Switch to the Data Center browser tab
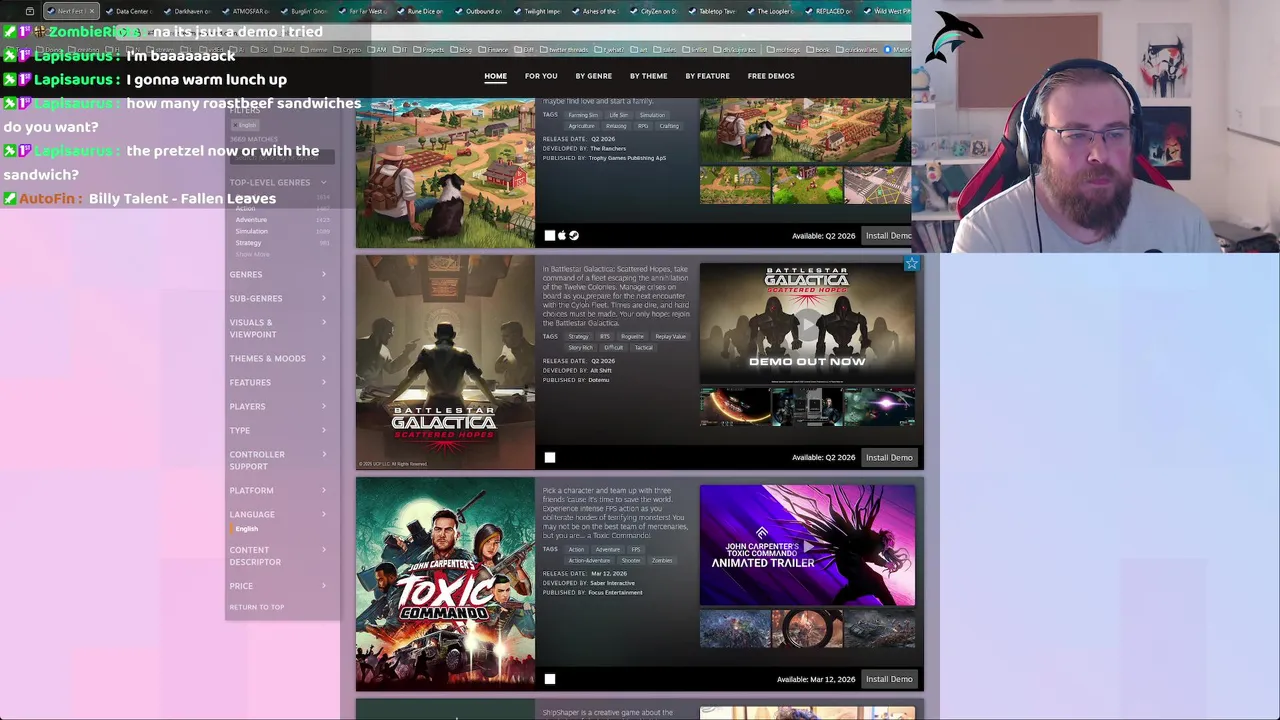 tap(127, 11)
